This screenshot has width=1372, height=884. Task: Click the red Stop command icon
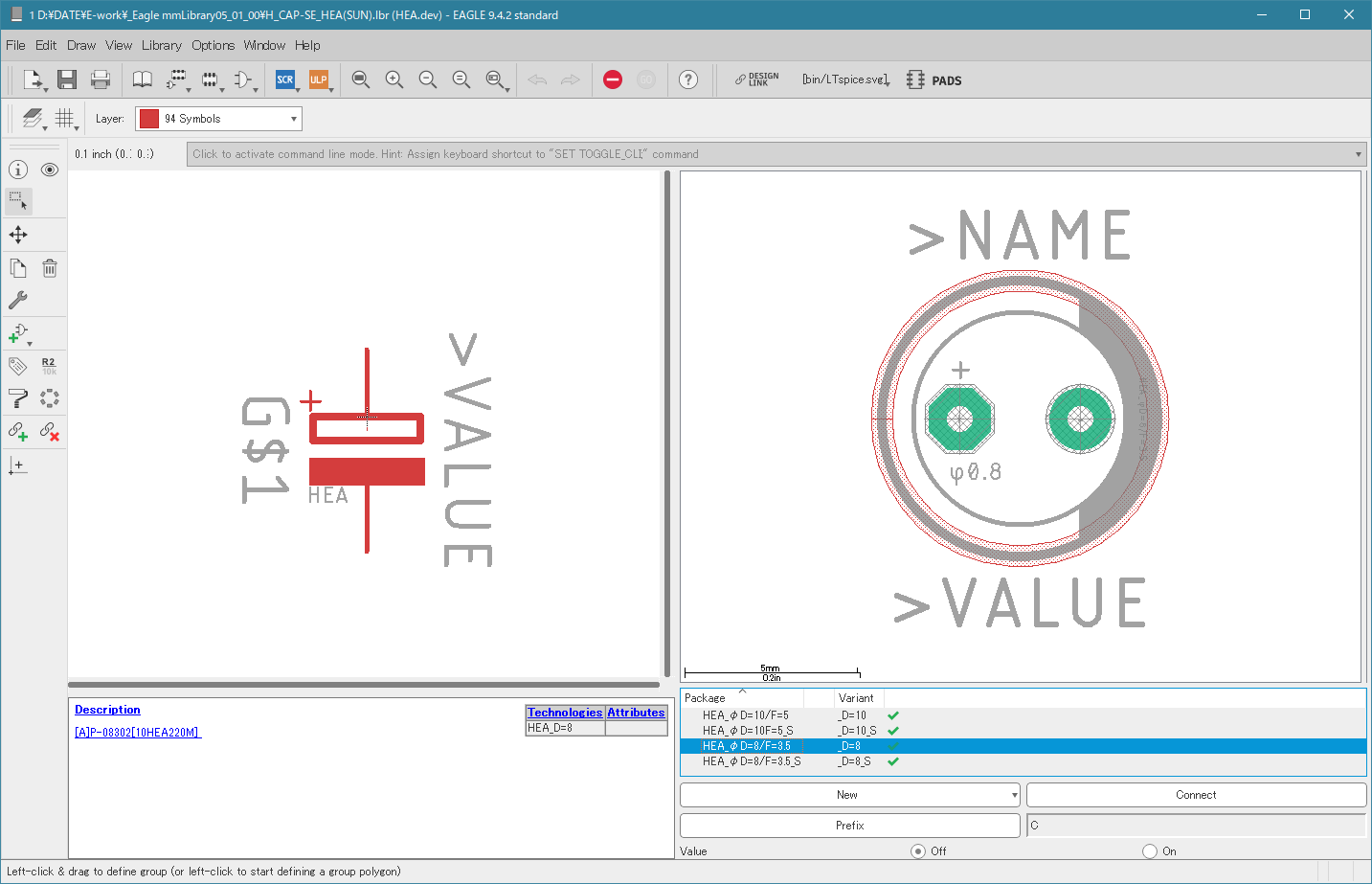(x=613, y=79)
